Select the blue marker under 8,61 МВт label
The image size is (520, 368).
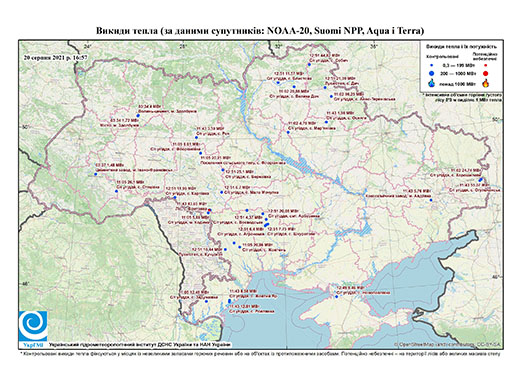coord(201,153)
